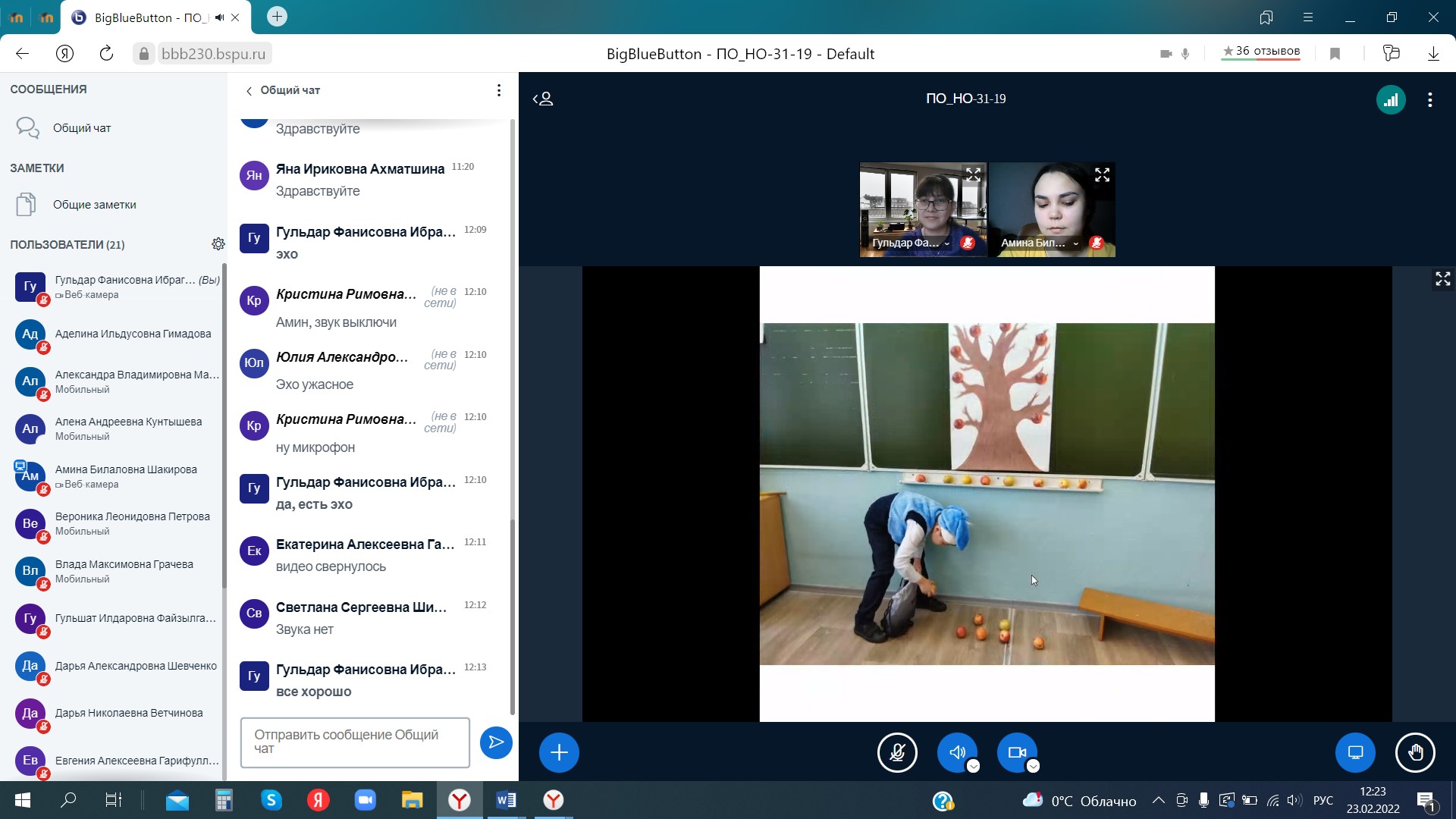Open the webcam options dropdown arrow
The width and height of the screenshot is (1456, 819).
[1033, 766]
